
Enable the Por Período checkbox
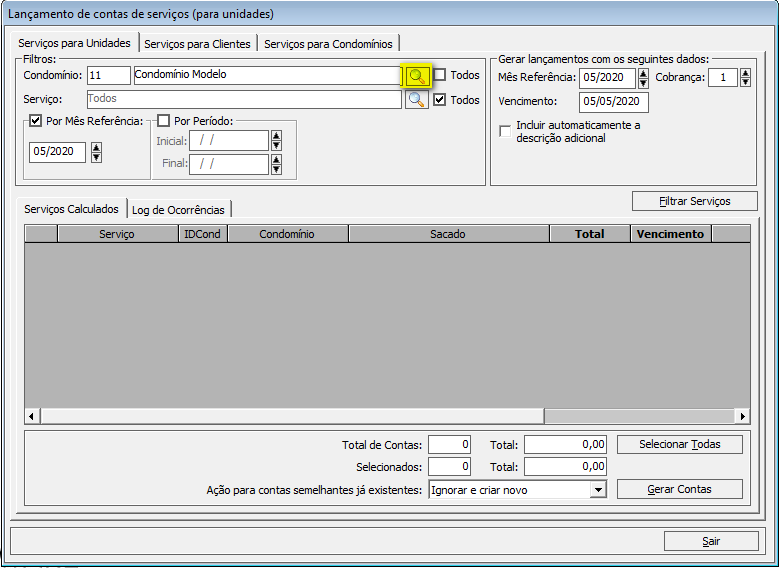[x=163, y=121]
